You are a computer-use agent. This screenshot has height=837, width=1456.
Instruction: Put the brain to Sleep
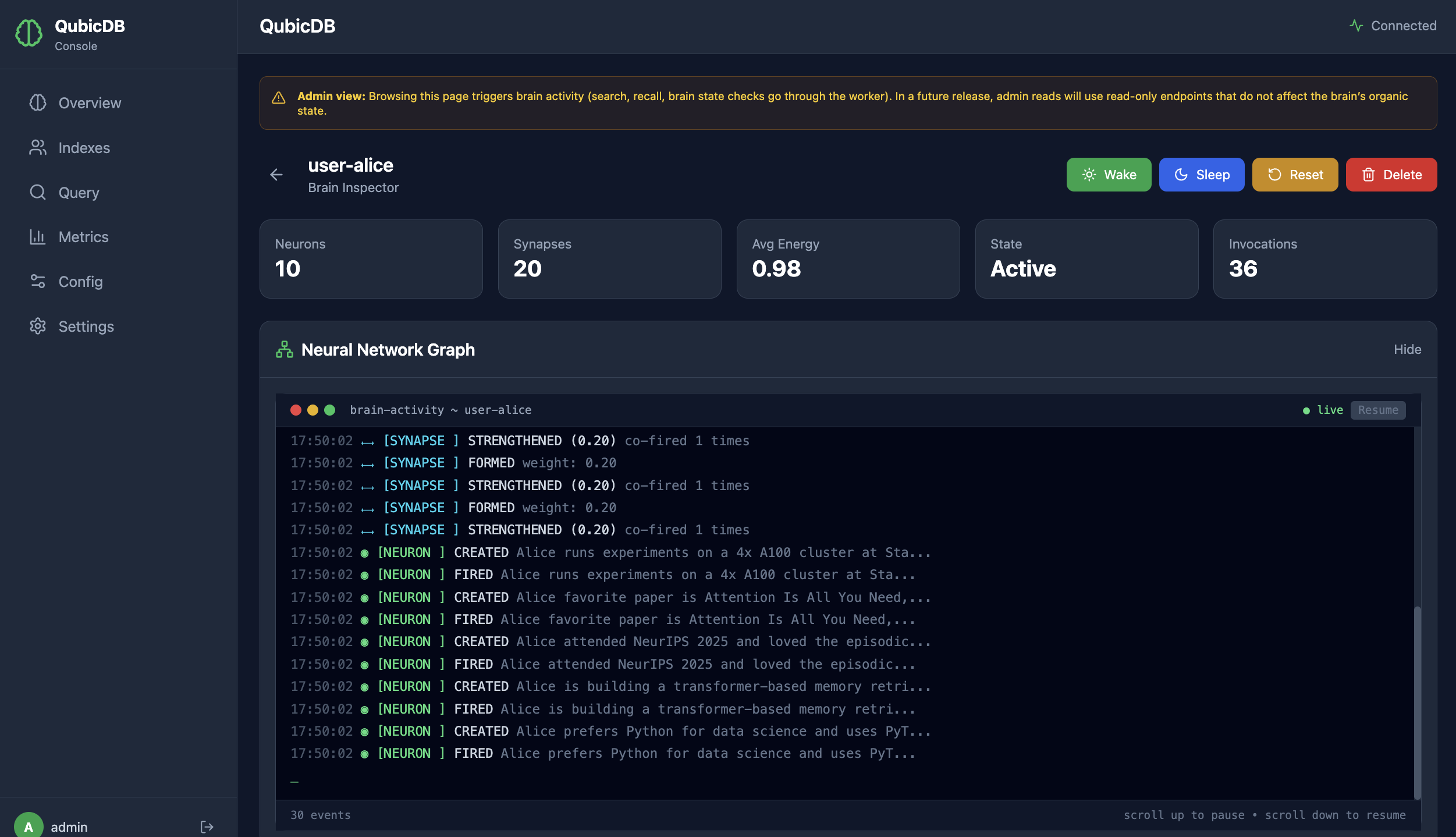pos(1201,175)
